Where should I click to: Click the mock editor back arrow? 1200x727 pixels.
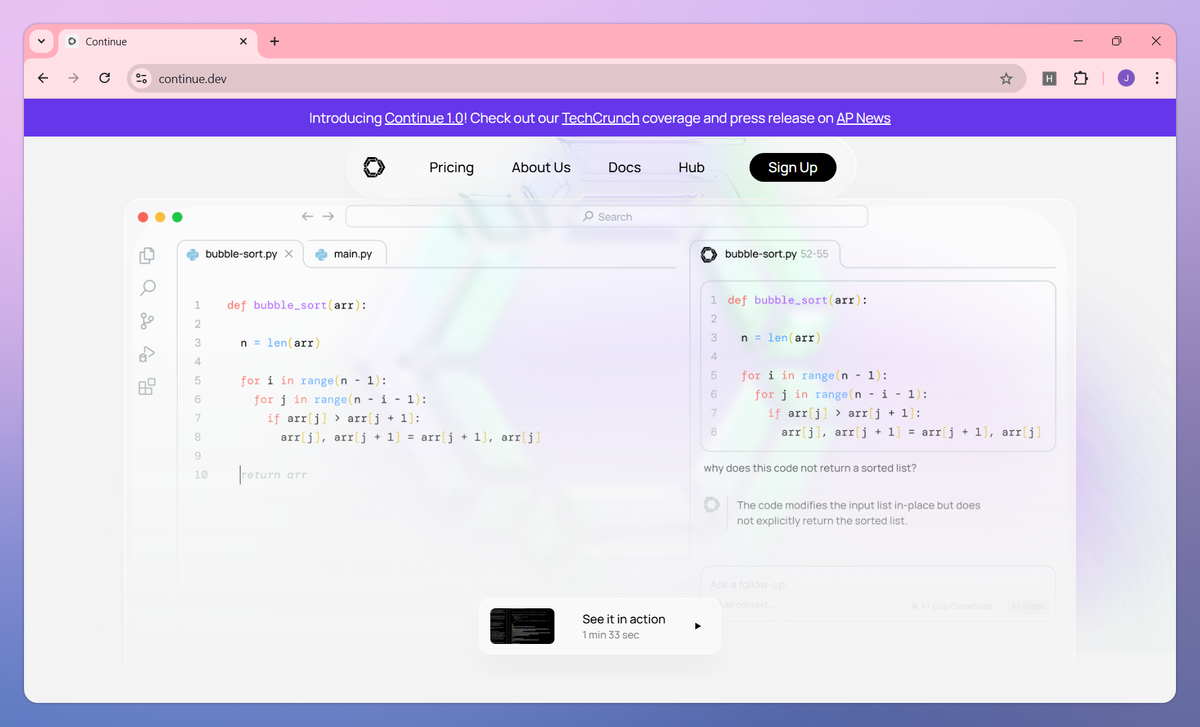pyautogui.click(x=308, y=216)
